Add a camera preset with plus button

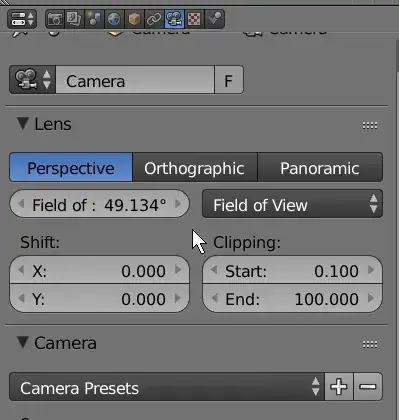pyautogui.click(x=339, y=387)
